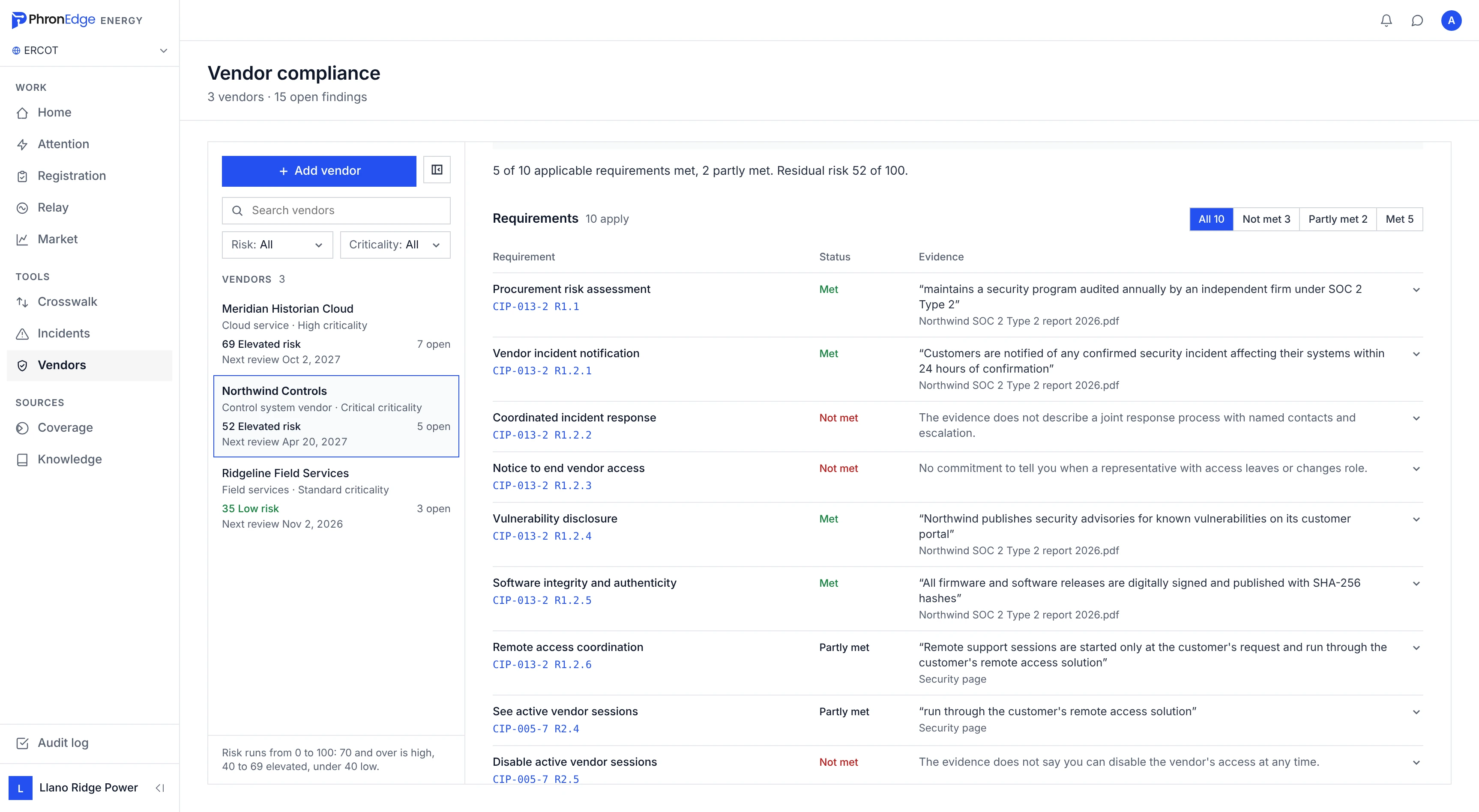Expand the Coordinated incident response row
The image size is (1479, 812).
tap(1416, 418)
